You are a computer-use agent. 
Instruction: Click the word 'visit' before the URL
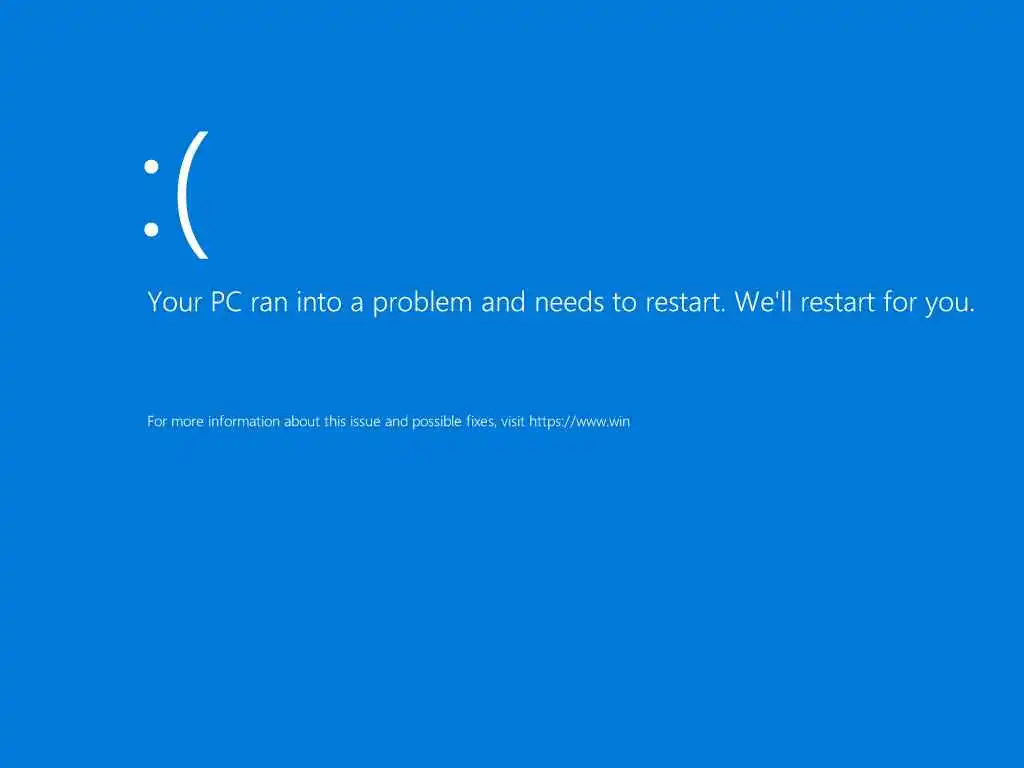coord(513,421)
